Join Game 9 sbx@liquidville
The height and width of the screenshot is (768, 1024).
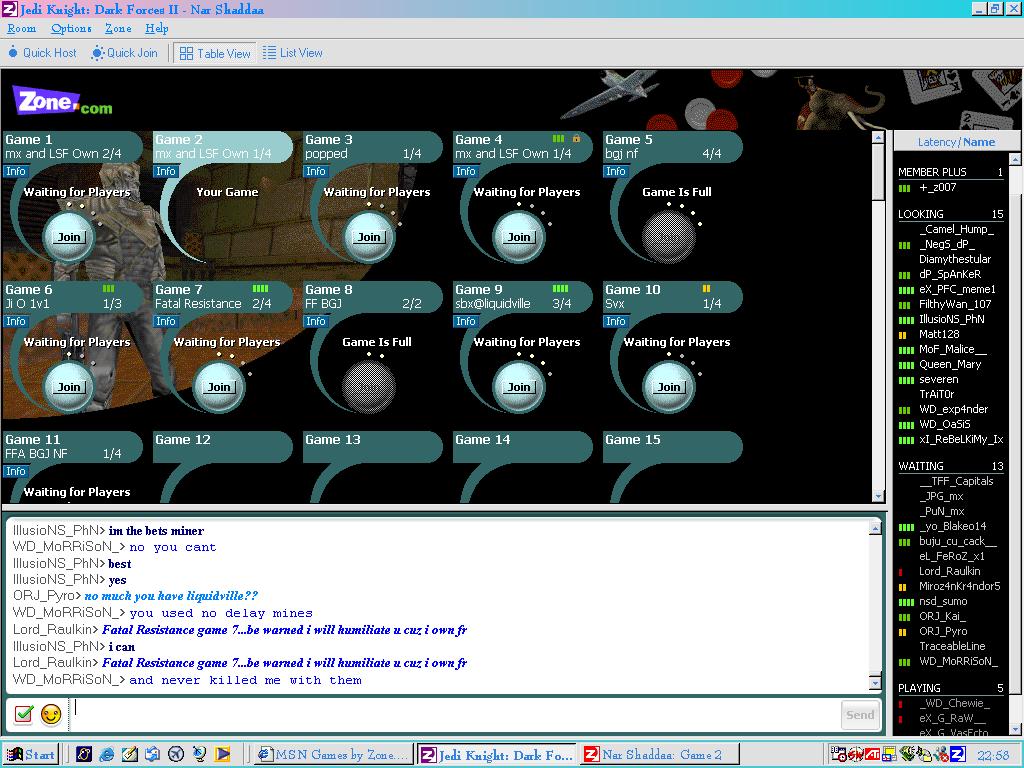click(x=519, y=387)
